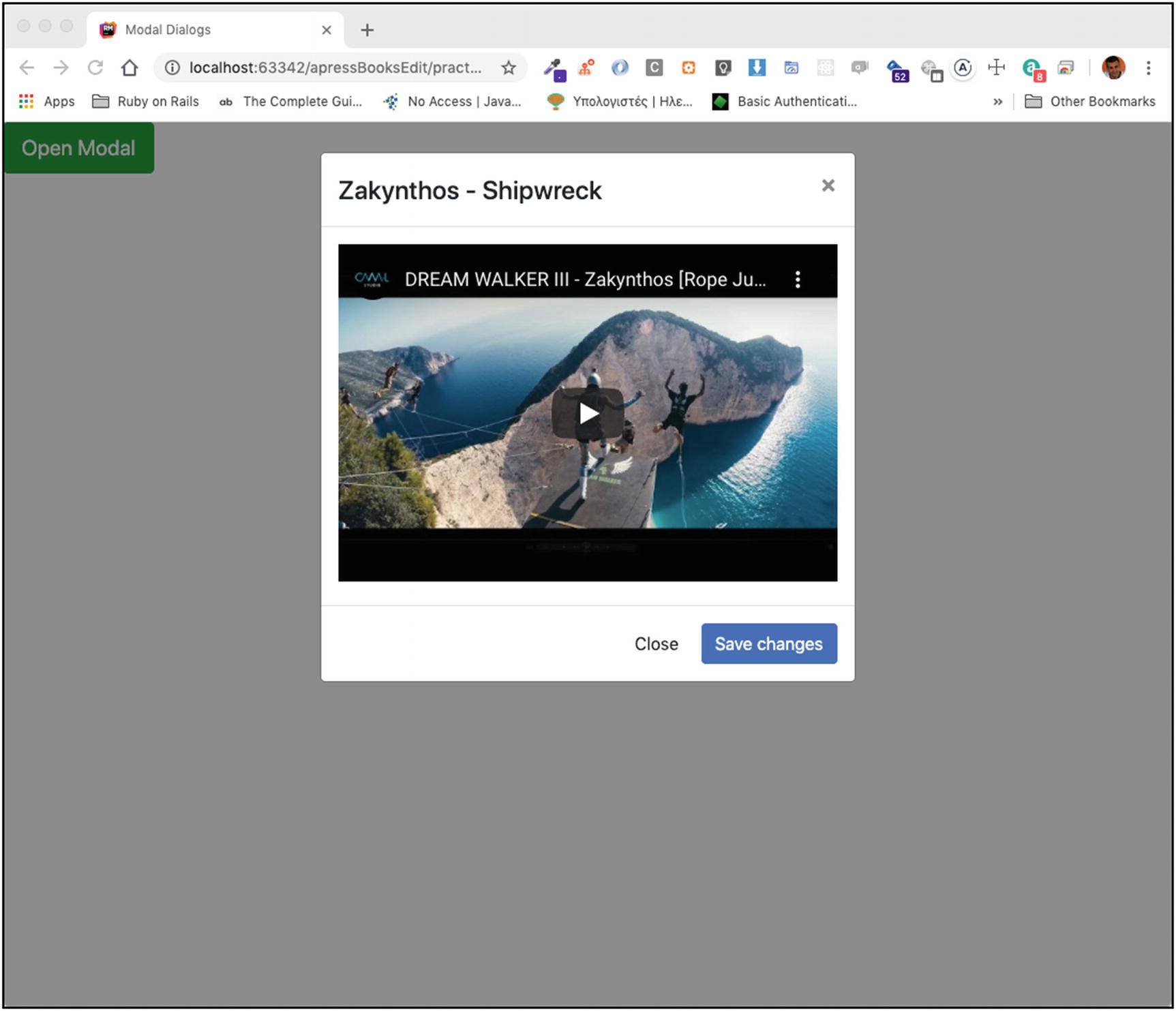The image size is (1176, 1011).
Task: Open the video's three-dot options menu
Action: [x=797, y=280]
